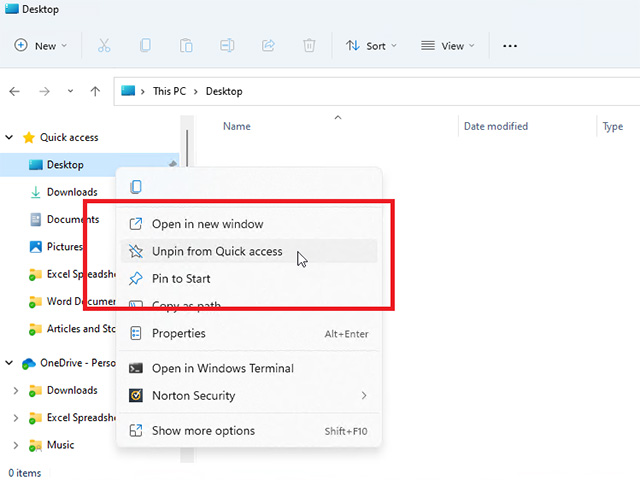
Task: Click the Cut scissors icon in toolbar
Action: [x=104, y=45]
